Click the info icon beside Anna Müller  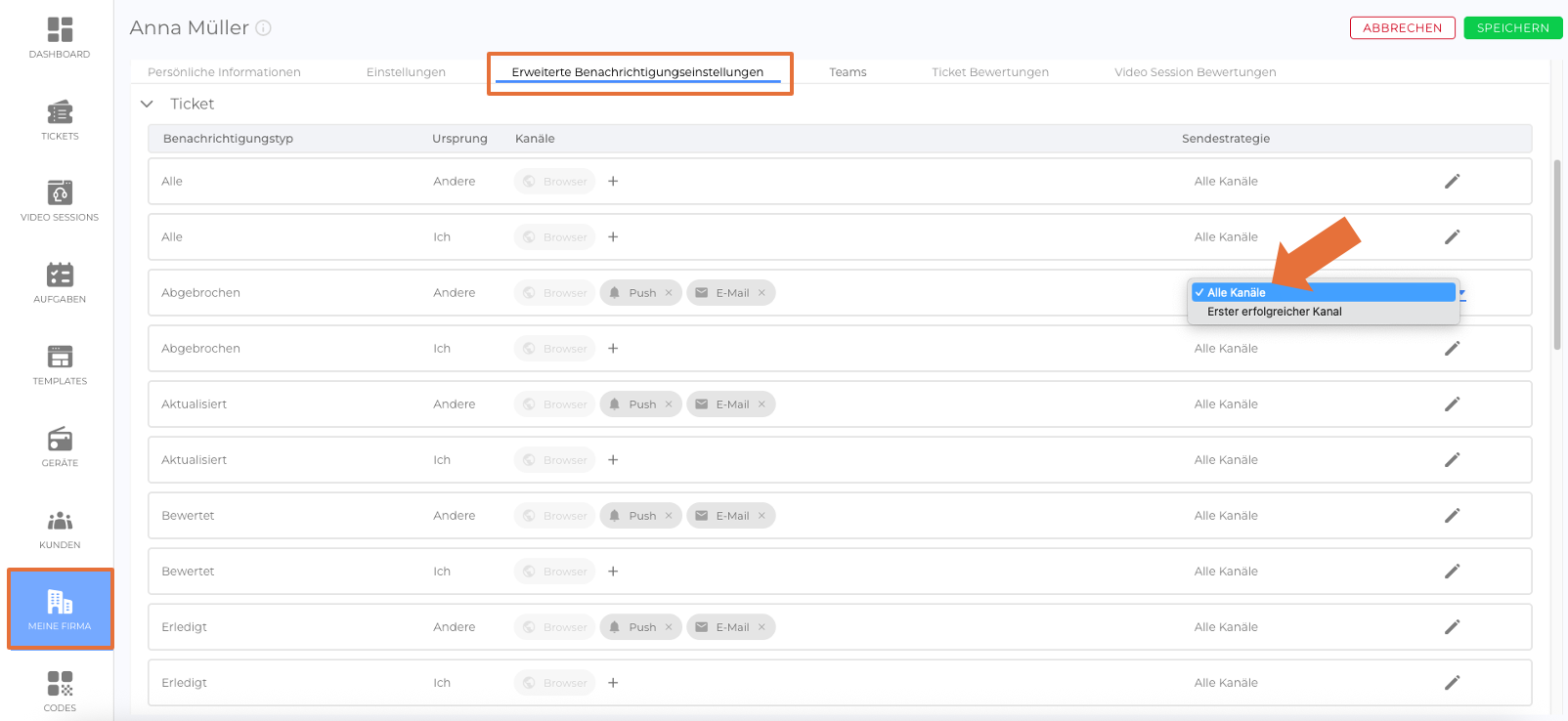[x=263, y=28]
